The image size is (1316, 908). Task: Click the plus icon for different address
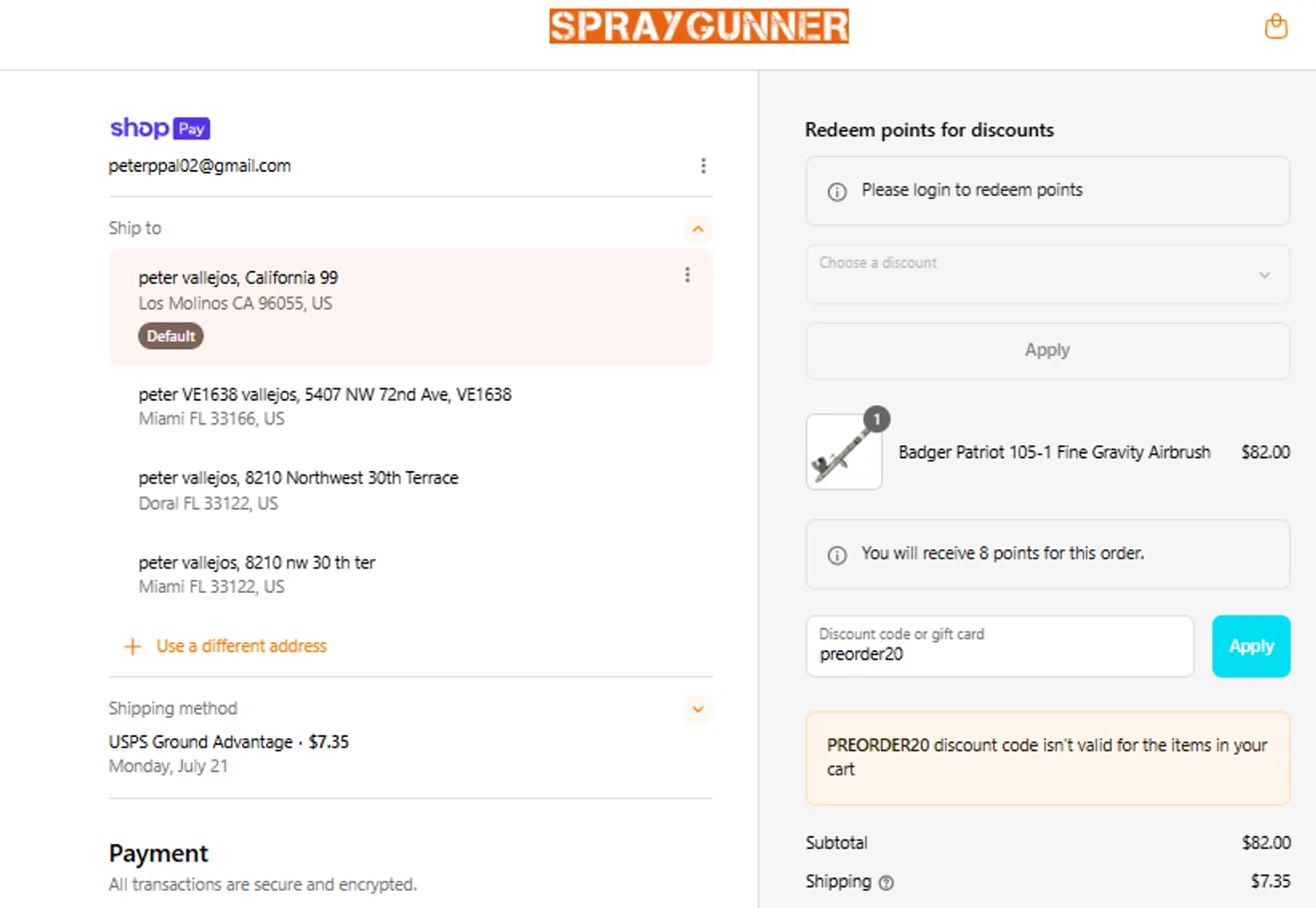(132, 647)
